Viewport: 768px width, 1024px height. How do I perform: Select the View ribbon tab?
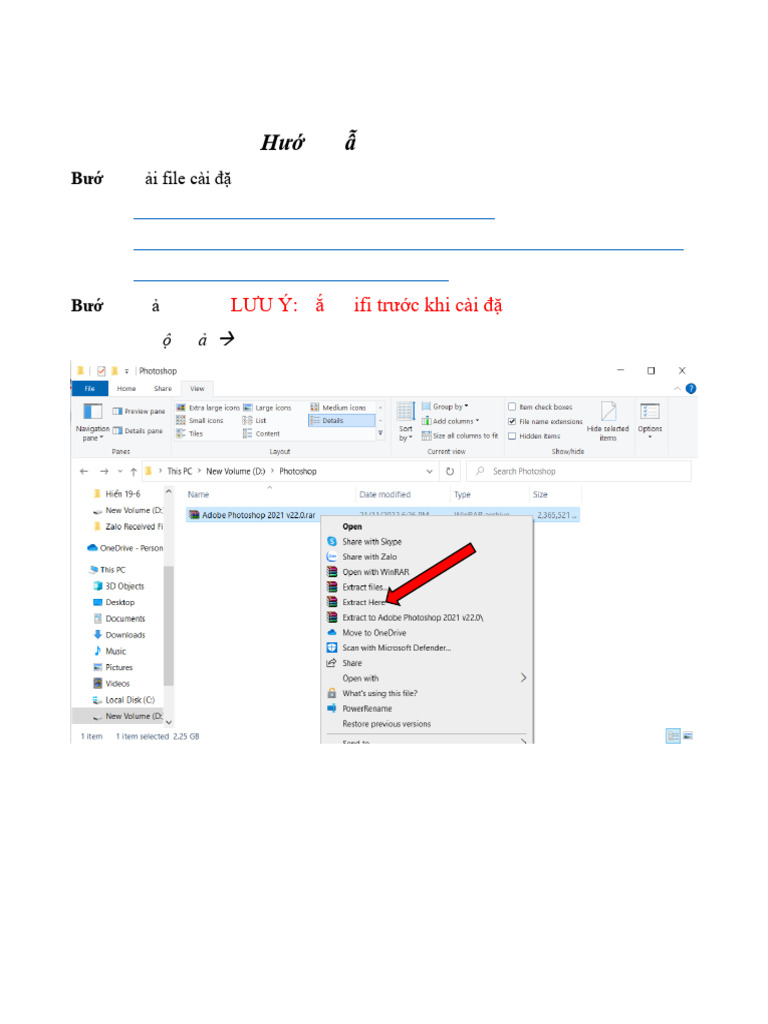pyautogui.click(x=197, y=389)
